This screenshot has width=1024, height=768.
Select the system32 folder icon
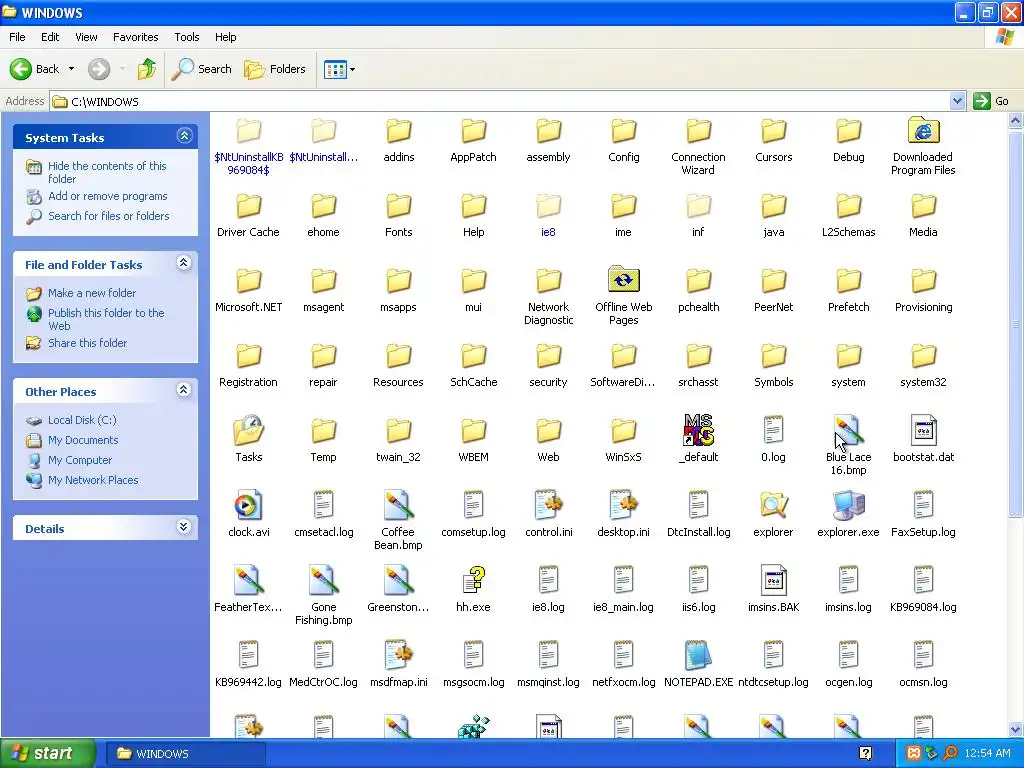click(x=923, y=356)
